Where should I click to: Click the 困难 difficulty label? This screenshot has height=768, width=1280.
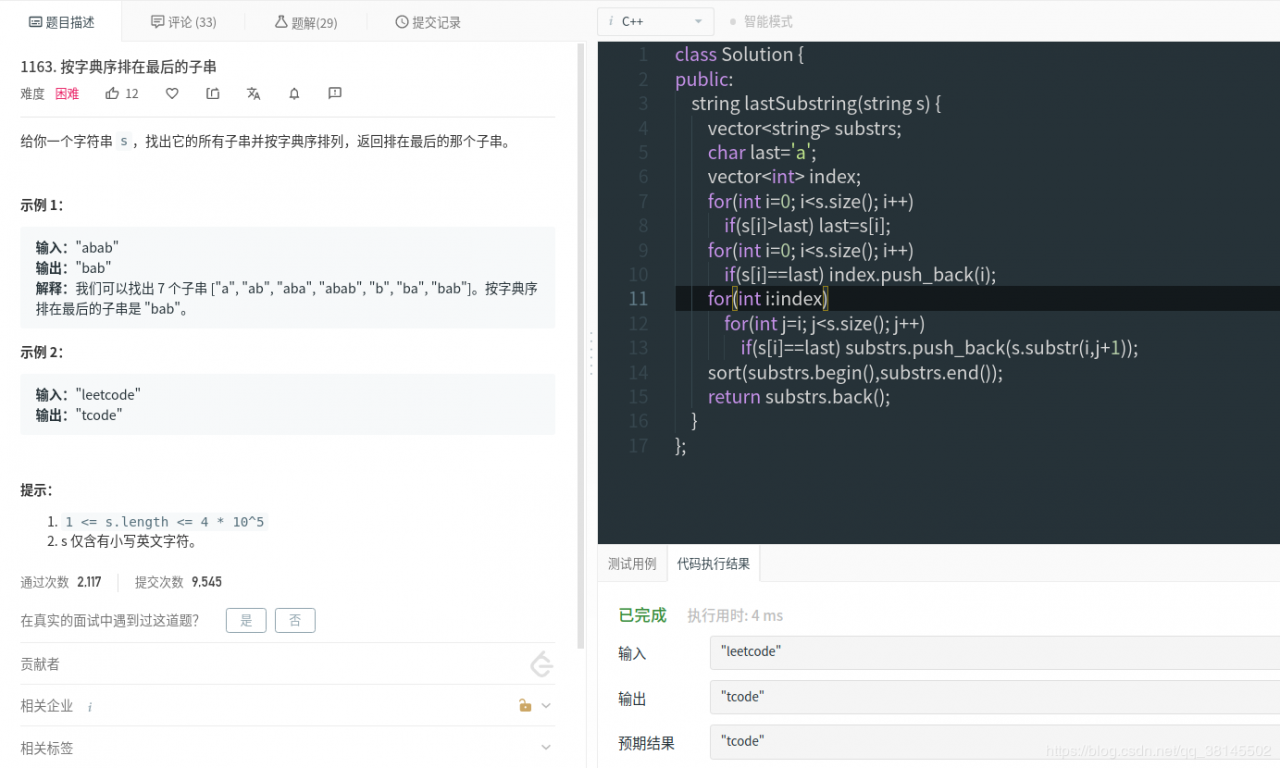[67, 93]
